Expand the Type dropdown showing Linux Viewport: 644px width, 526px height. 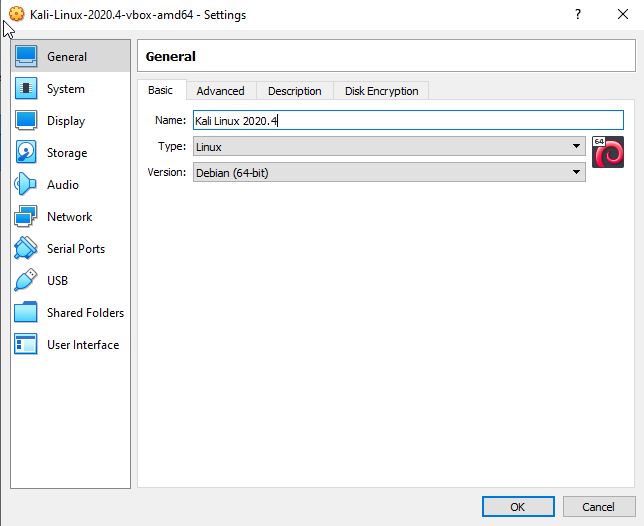click(x=389, y=147)
